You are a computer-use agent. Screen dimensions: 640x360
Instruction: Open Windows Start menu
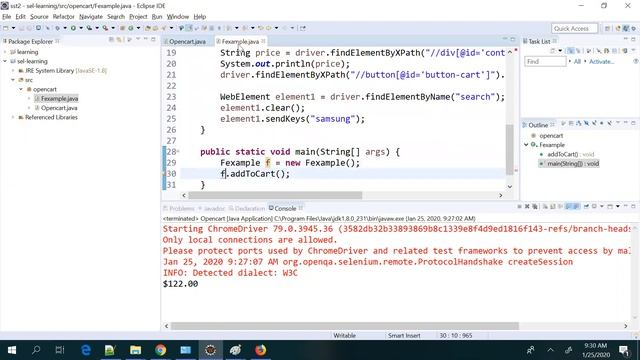(x=11, y=350)
